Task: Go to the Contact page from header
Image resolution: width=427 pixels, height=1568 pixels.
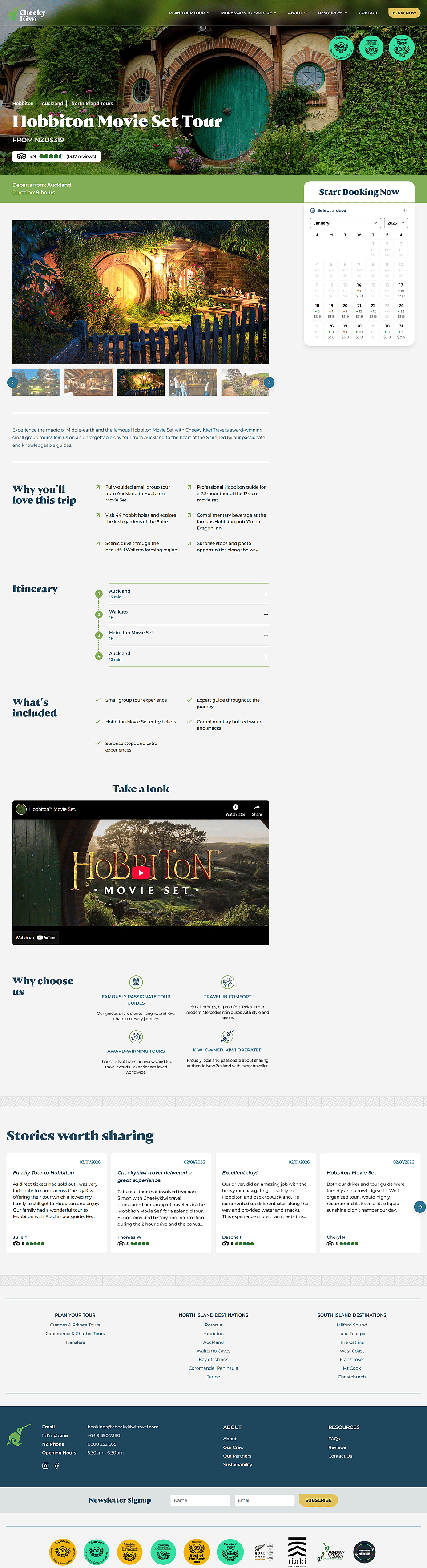Action: pyautogui.click(x=368, y=13)
